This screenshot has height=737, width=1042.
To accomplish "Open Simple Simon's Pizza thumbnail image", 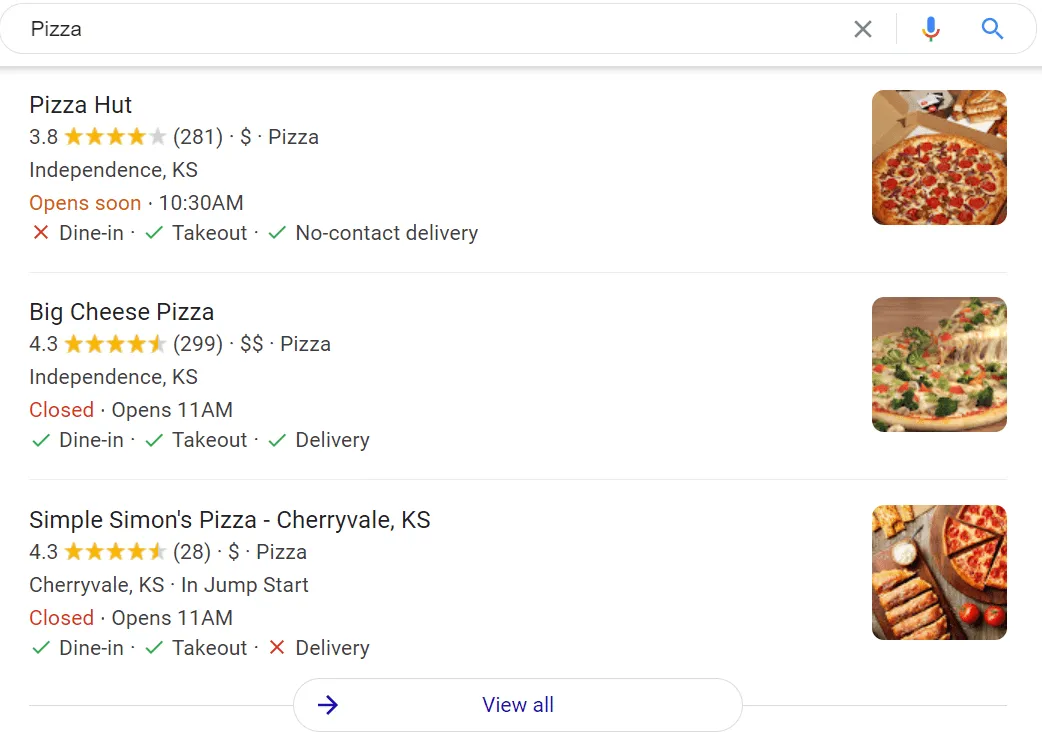I will pos(939,572).
